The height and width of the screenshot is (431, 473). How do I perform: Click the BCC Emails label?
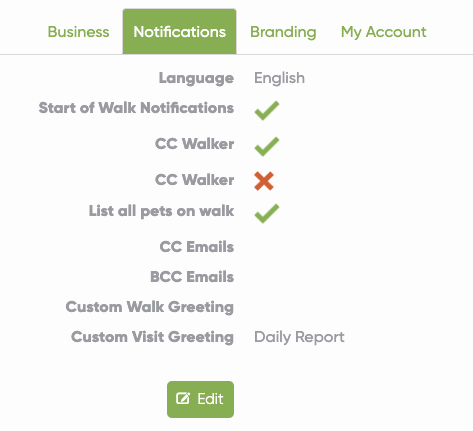(x=192, y=277)
